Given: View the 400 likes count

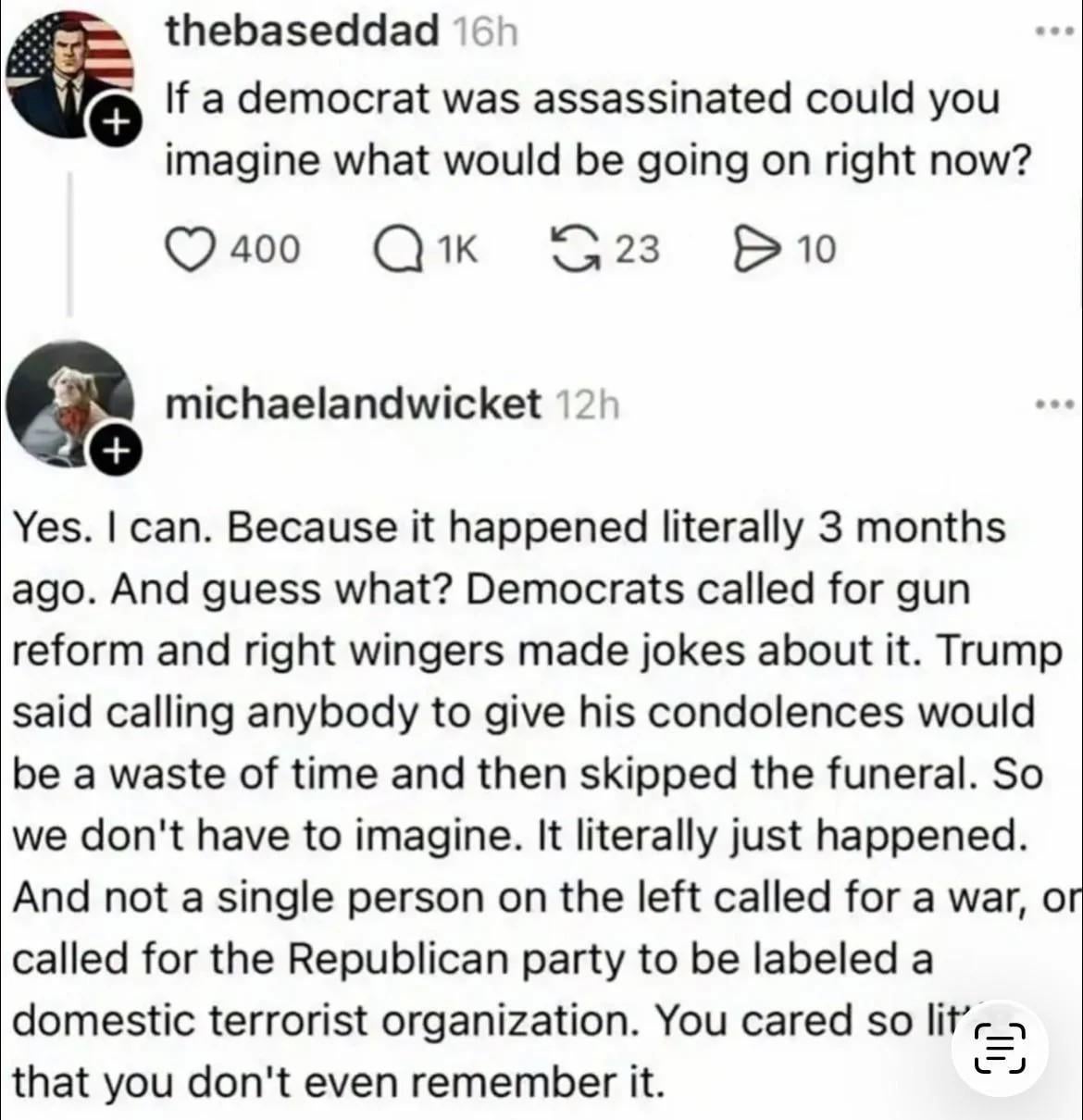Looking at the screenshot, I should click(265, 249).
